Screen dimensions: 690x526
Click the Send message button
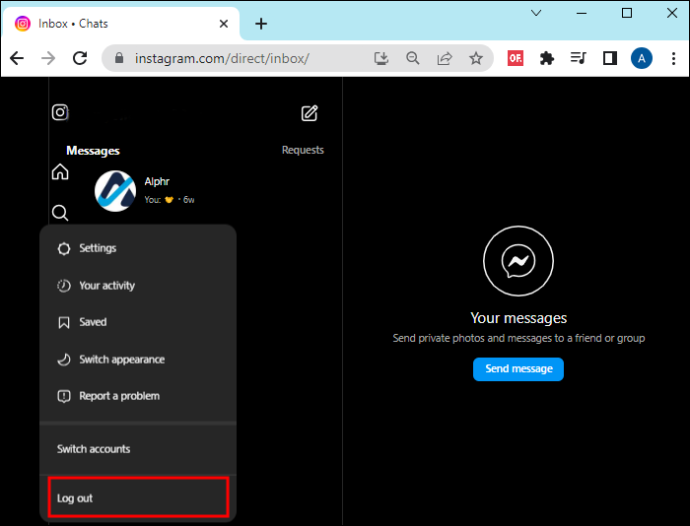[518, 369]
